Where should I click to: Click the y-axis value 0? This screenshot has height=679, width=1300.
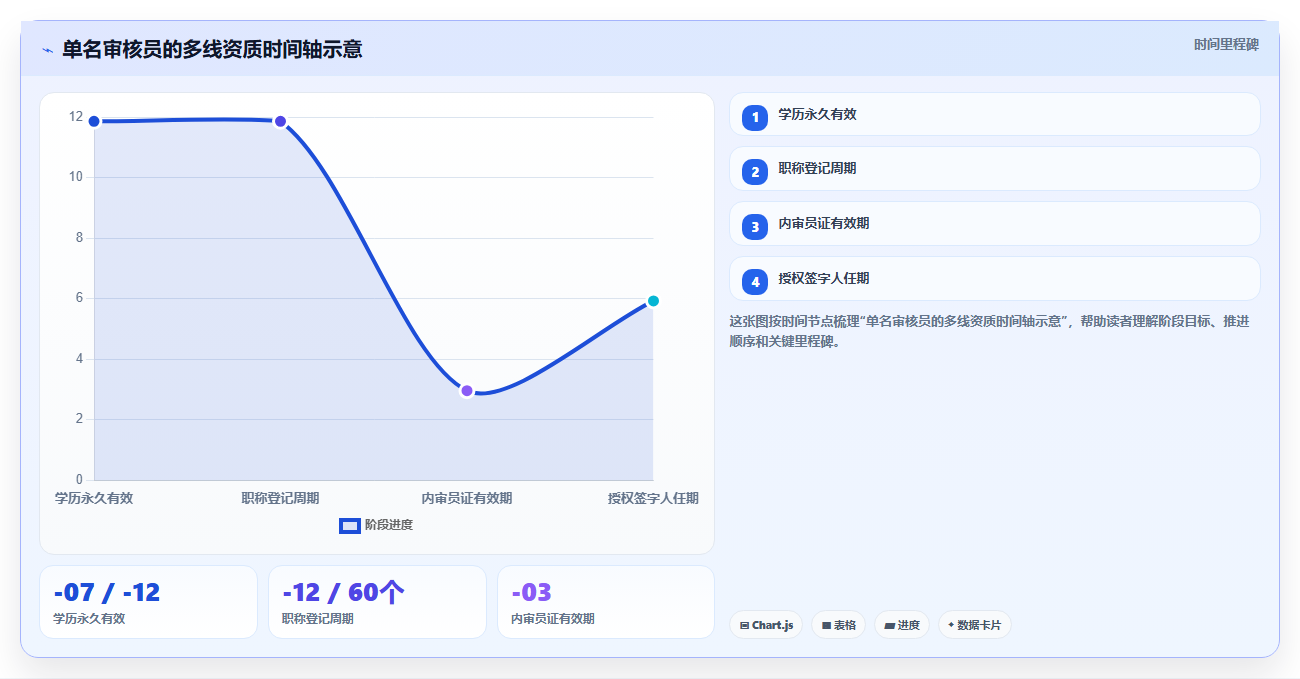click(79, 480)
